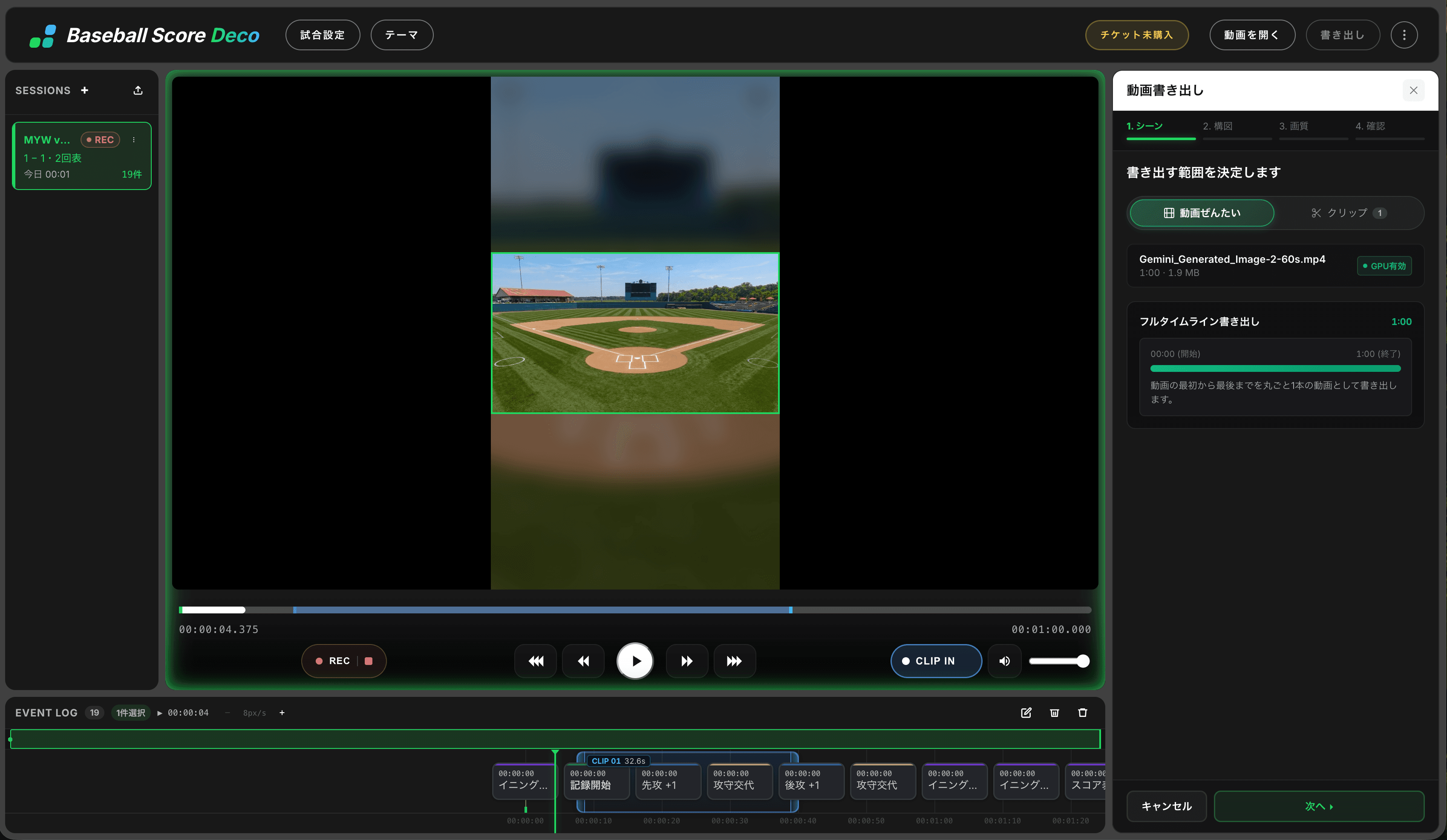The width and height of the screenshot is (1447, 840).
Task: Mute audio via speaker icon
Action: pos(1004,661)
